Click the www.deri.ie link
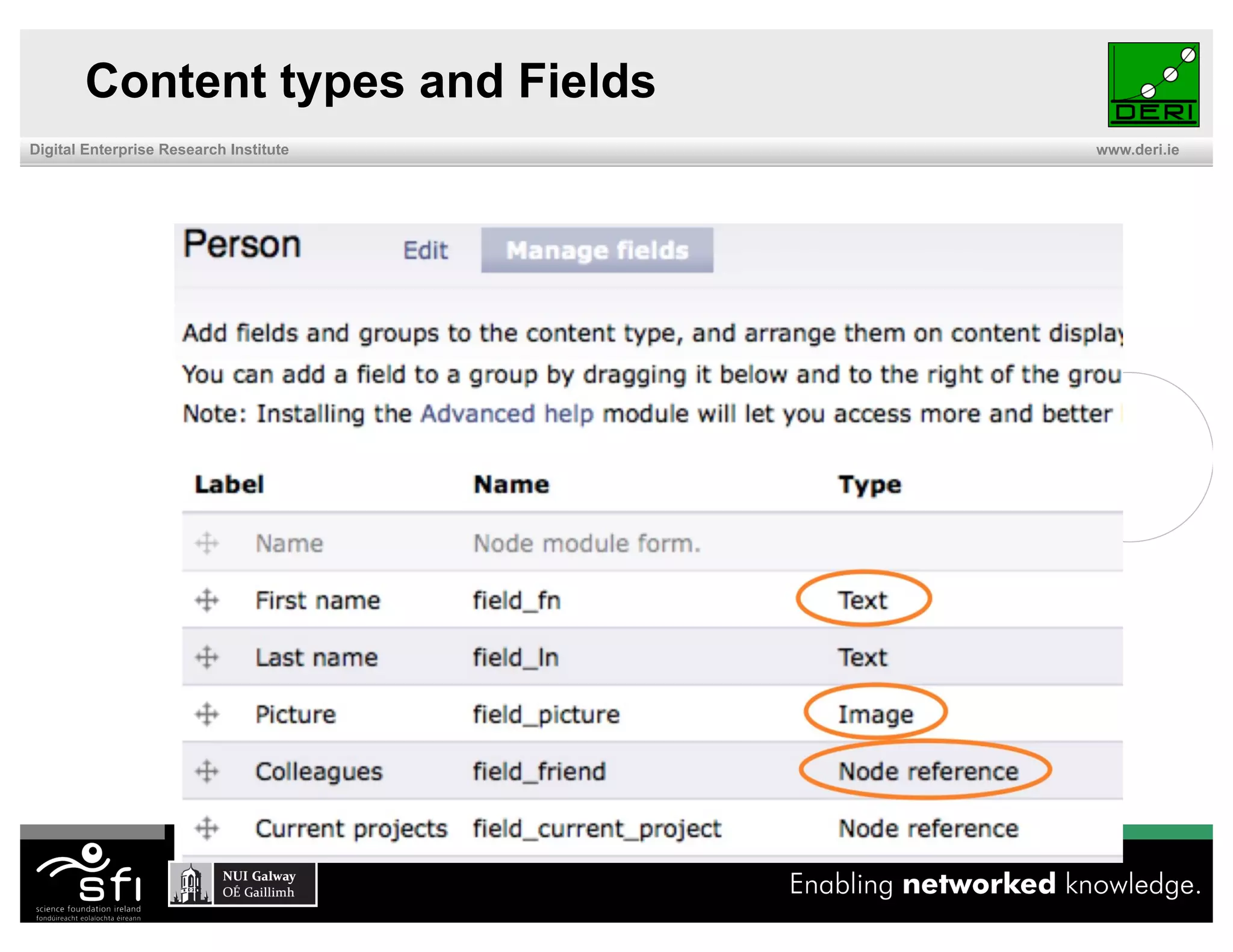 click(1137, 150)
